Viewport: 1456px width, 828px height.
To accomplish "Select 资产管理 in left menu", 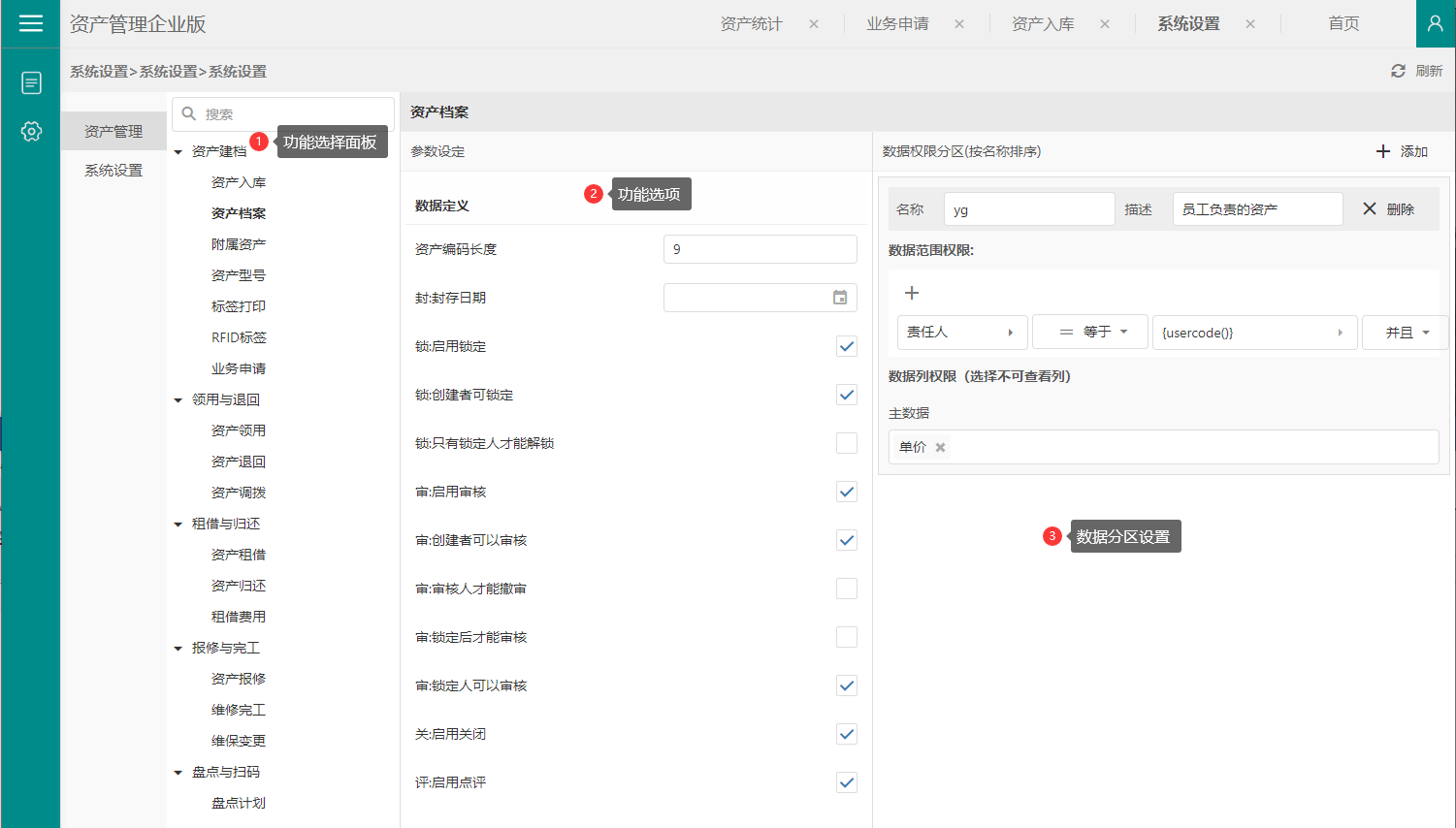I will coord(113,131).
